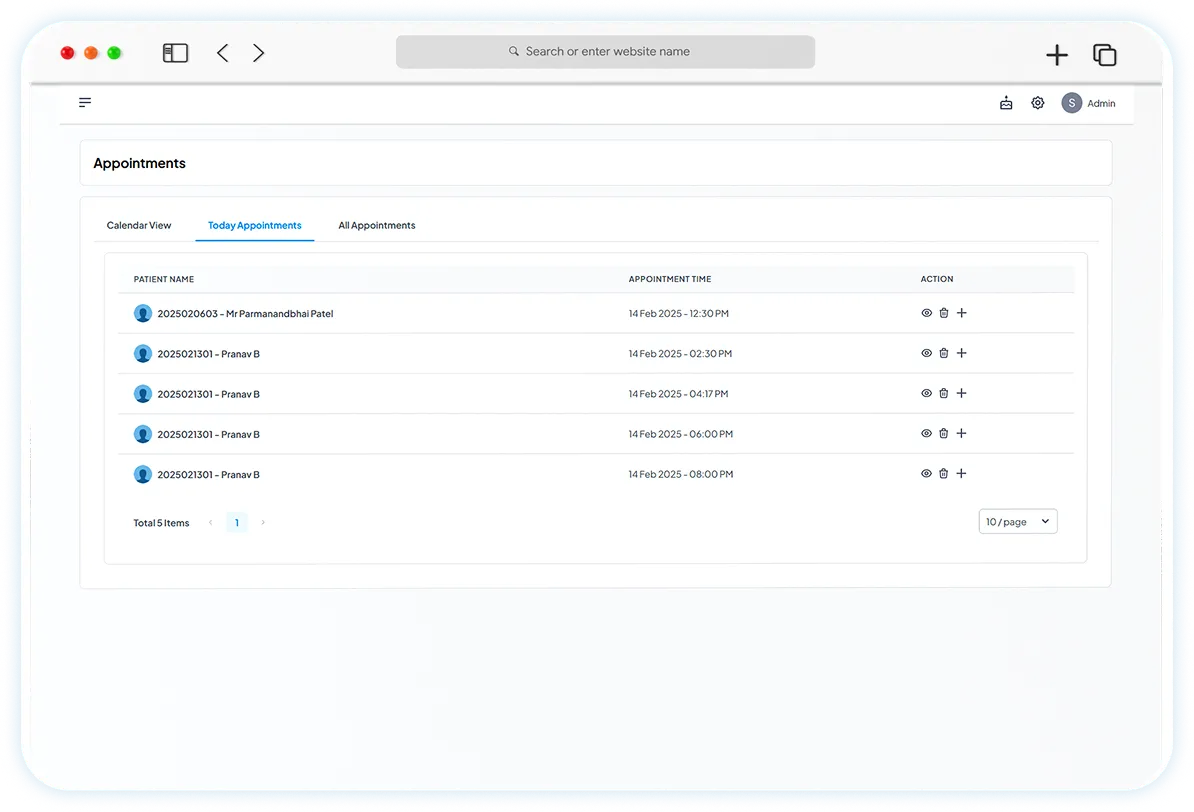The height and width of the screenshot is (812, 1194).
Task: View the 02:30 PM appointment details
Action: tap(926, 353)
